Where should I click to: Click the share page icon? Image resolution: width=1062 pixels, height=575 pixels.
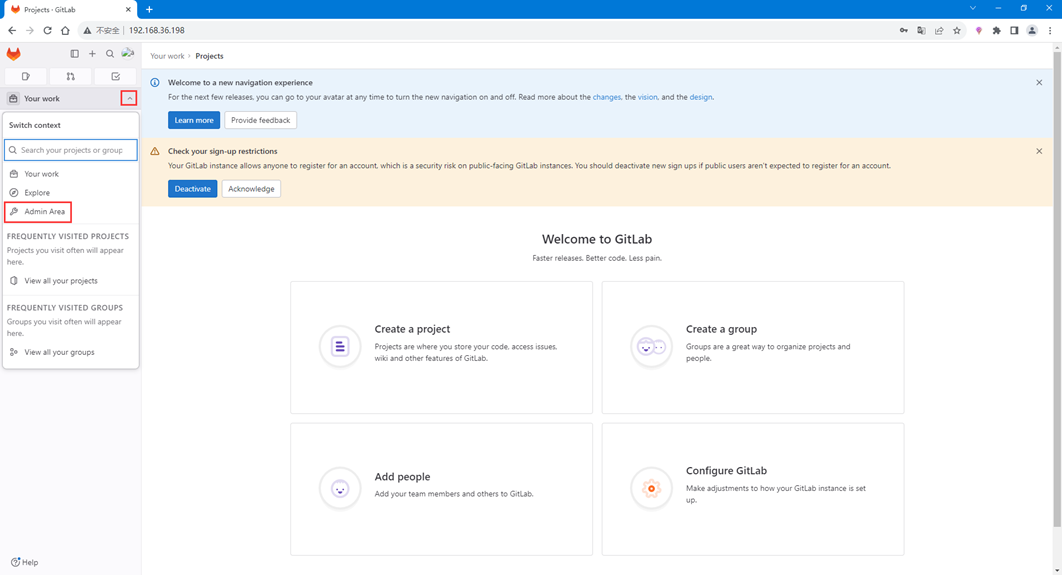coord(939,30)
